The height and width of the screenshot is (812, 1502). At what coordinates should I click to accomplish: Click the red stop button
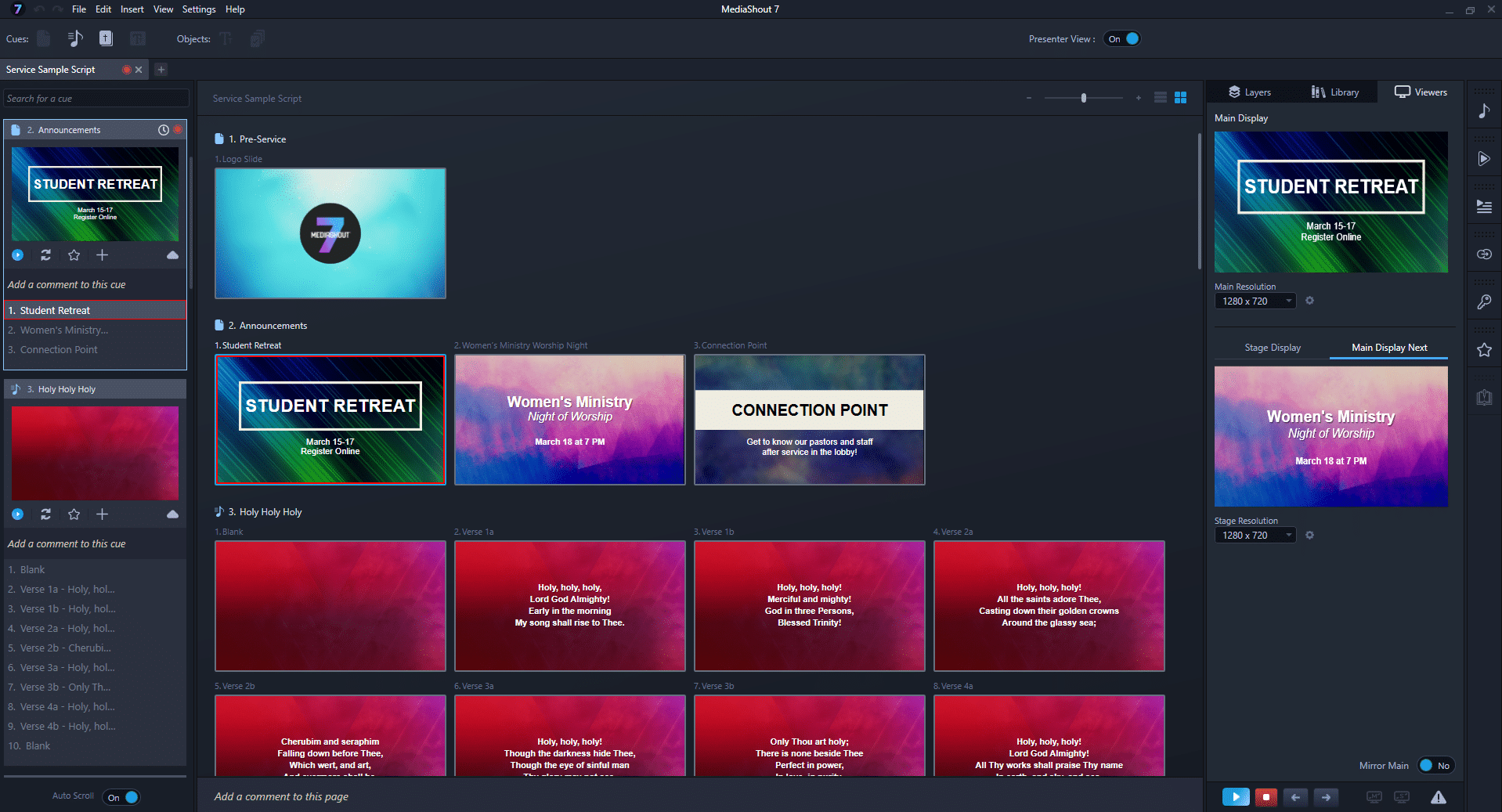point(1266,797)
